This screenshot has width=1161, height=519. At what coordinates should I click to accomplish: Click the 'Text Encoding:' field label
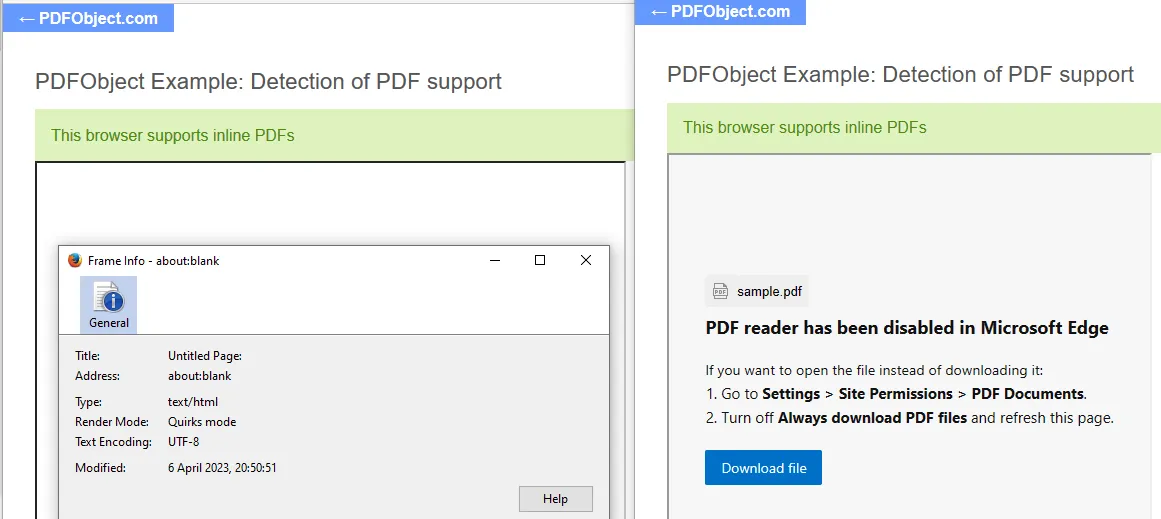pyautogui.click(x=113, y=442)
